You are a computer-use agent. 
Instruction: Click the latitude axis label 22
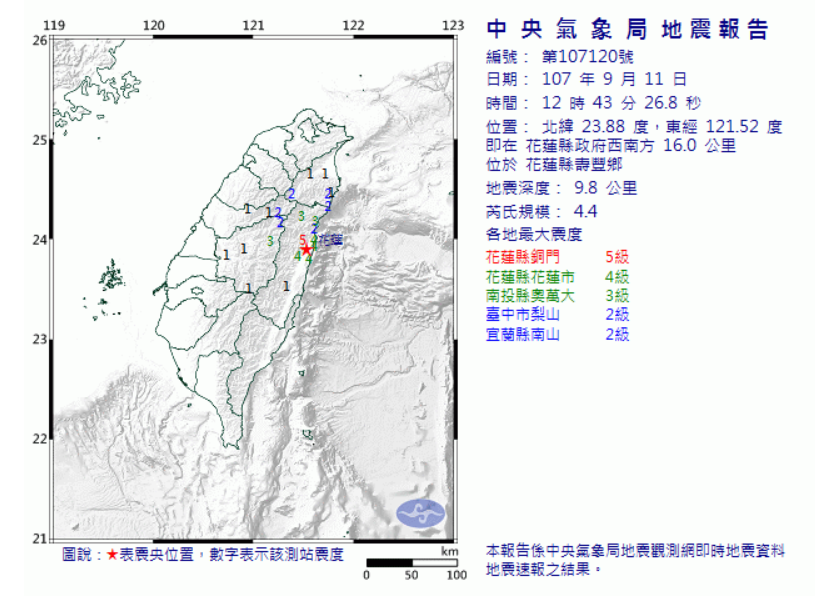tap(40, 439)
